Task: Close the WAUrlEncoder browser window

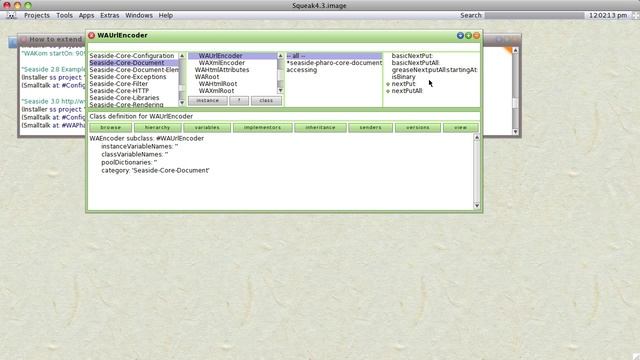Action: click(91, 36)
